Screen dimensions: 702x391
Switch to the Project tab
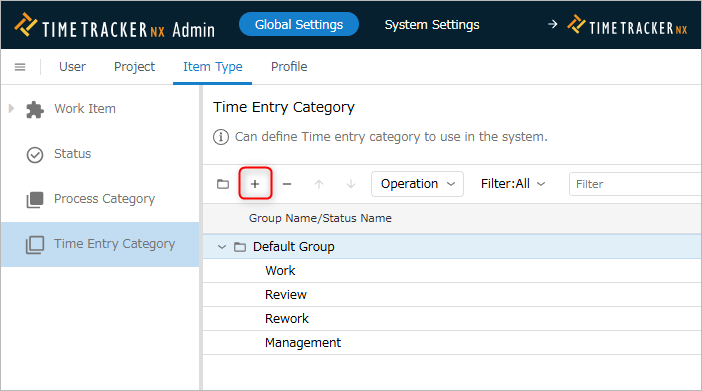click(134, 67)
